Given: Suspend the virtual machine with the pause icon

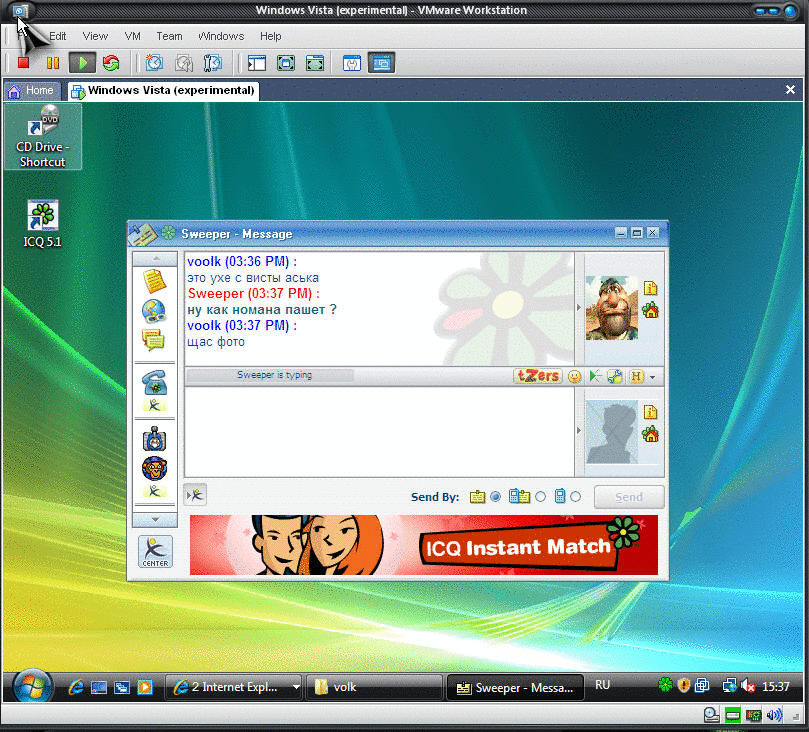Looking at the screenshot, I should (x=53, y=63).
